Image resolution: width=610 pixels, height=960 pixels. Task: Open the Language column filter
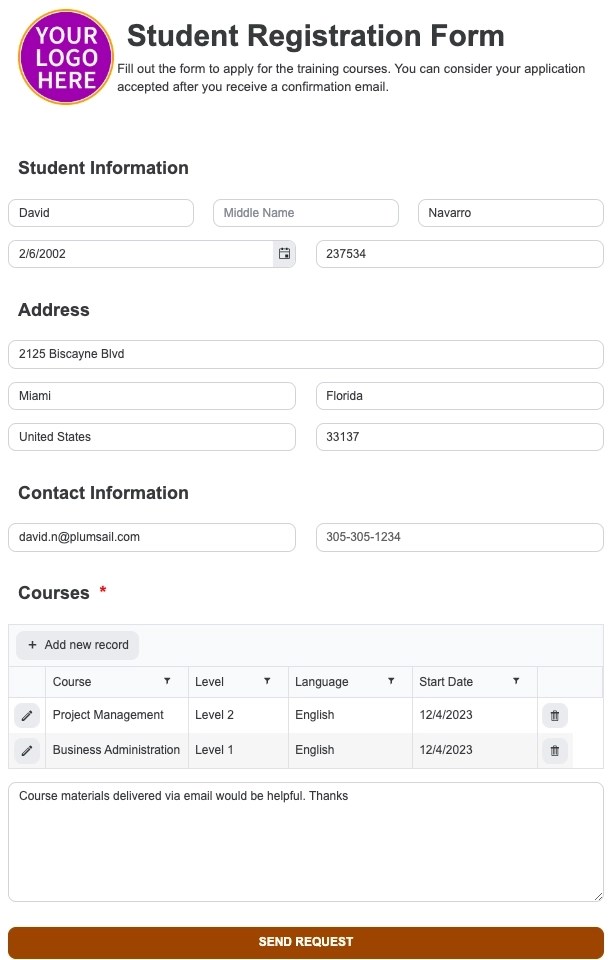(x=391, y=681)
